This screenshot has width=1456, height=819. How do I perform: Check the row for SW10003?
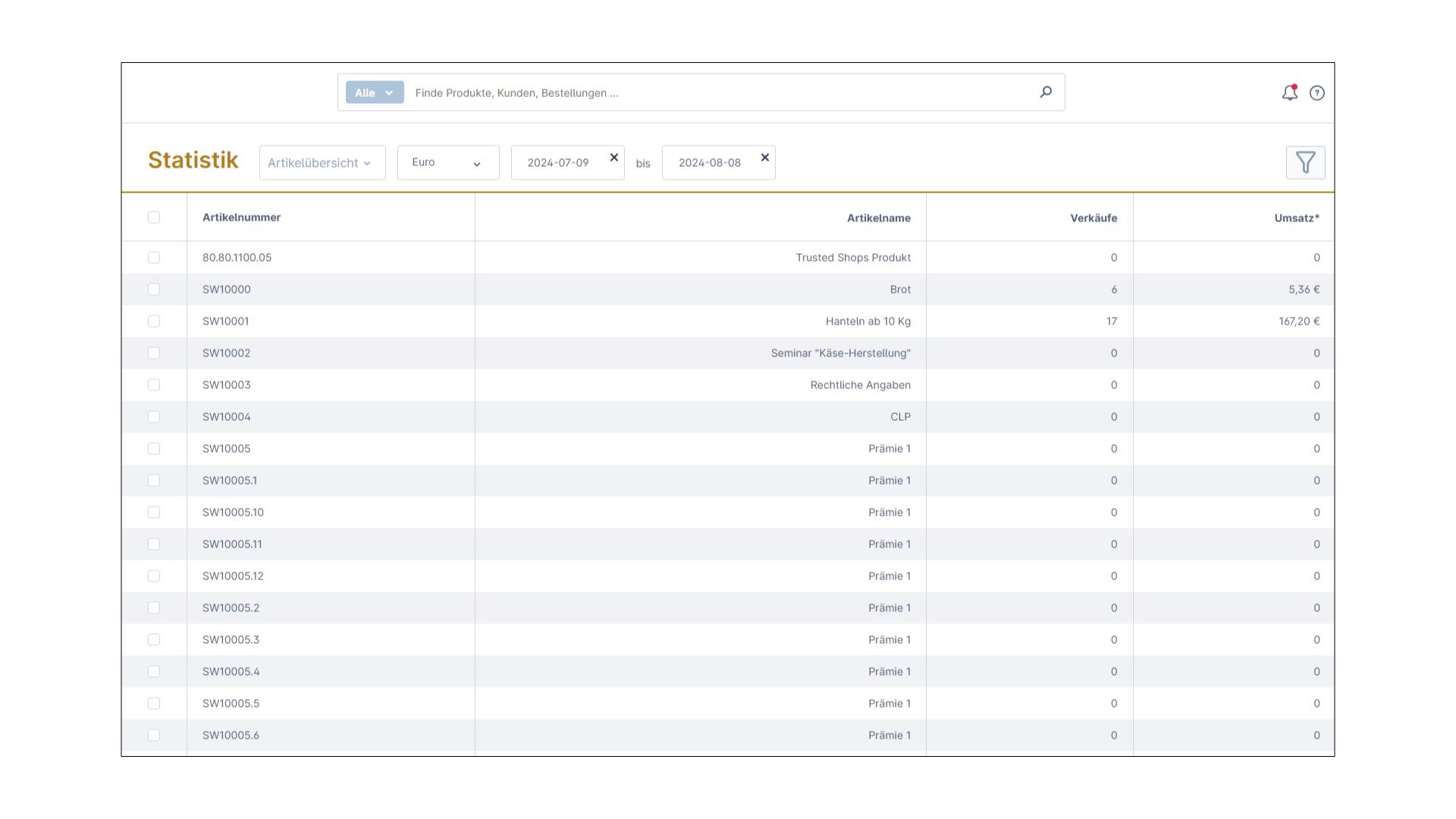point(154,385)
